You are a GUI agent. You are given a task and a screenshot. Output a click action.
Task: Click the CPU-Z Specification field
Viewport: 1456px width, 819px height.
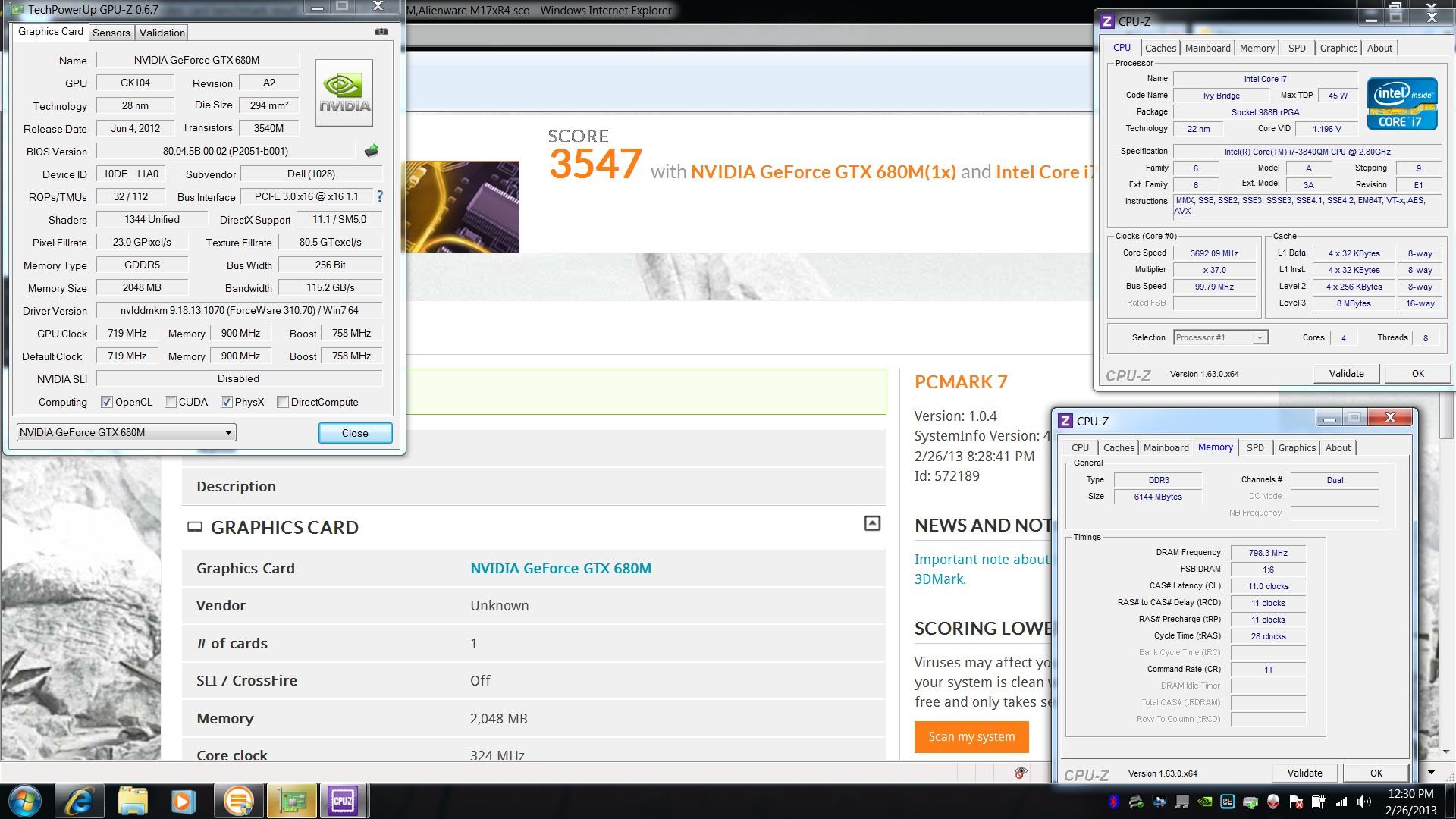pos(1307,152)
